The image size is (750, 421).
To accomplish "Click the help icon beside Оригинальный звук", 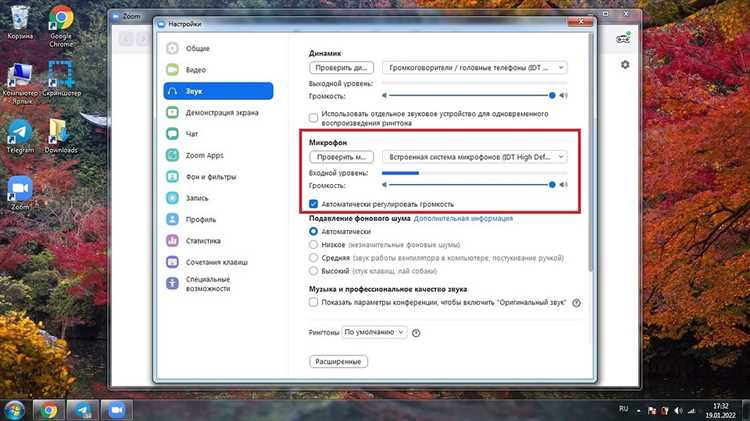I will pyautogui.click(x=576, y=303).
